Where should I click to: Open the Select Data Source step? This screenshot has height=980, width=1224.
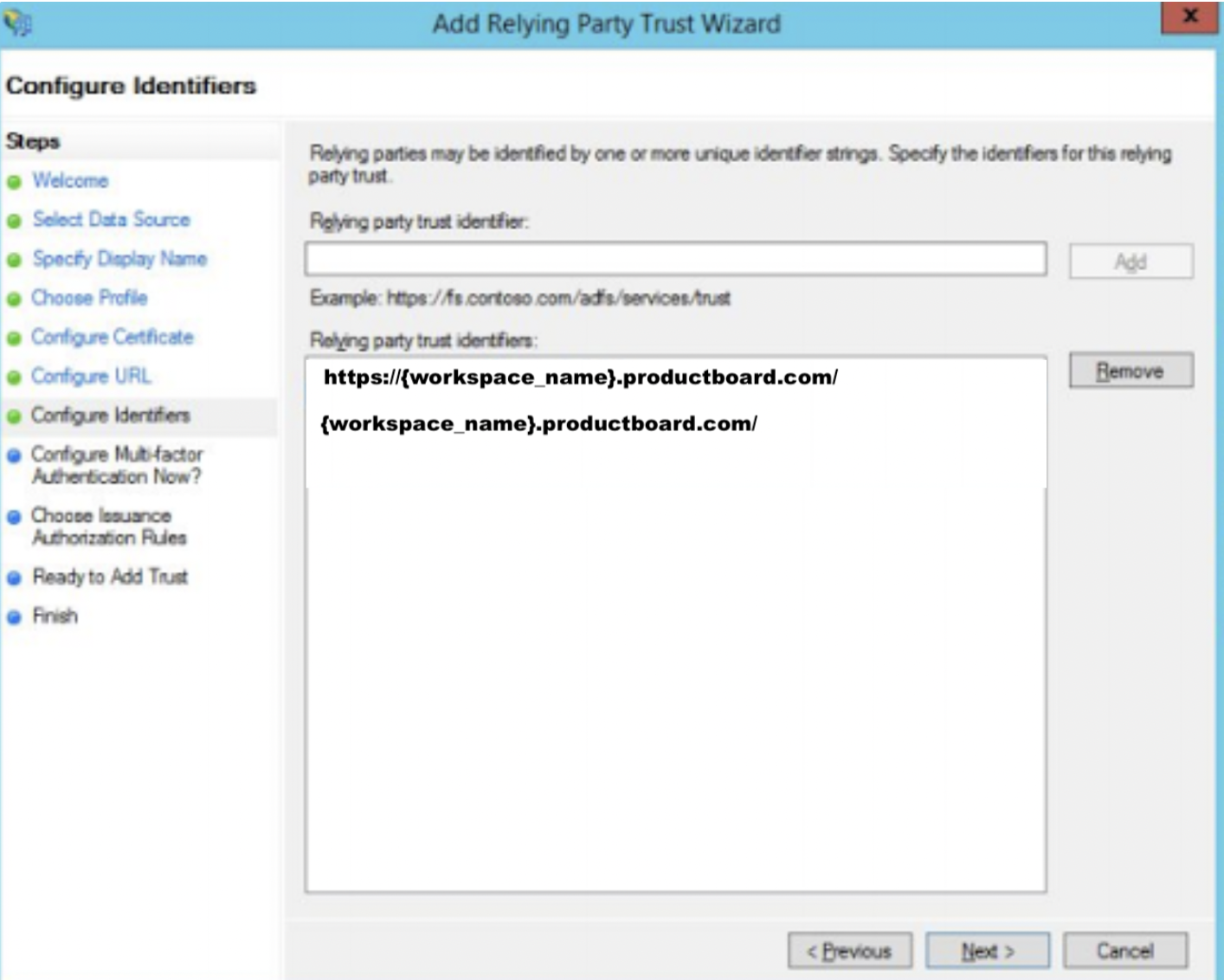pos(111,220)
